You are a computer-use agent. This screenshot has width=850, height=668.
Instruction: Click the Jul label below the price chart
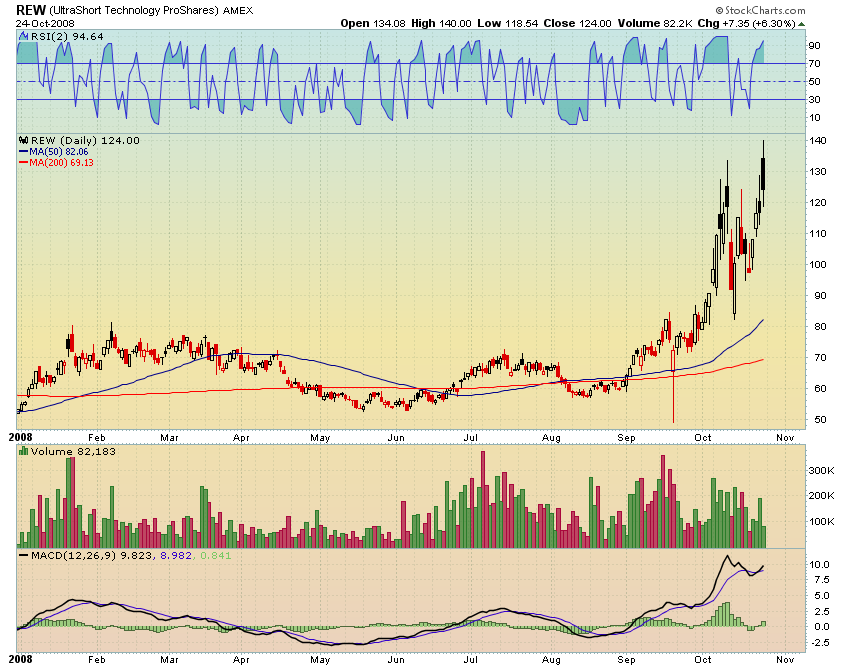[x=471, y=438]
